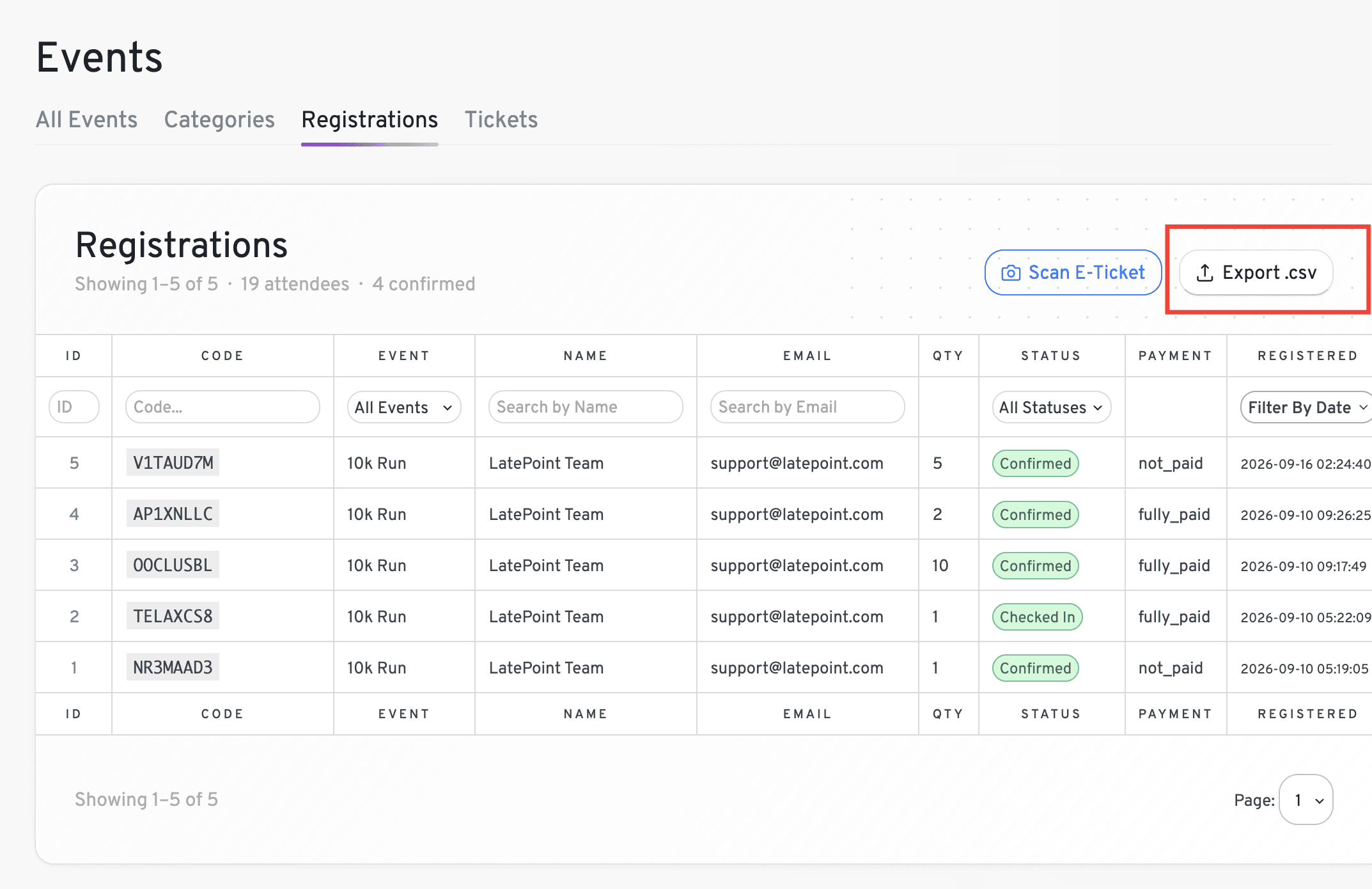Image resolution: width=1372 pixels, height=889 pixels.
Task: Switch to the All Events tab
Action: tap(86, 120)
